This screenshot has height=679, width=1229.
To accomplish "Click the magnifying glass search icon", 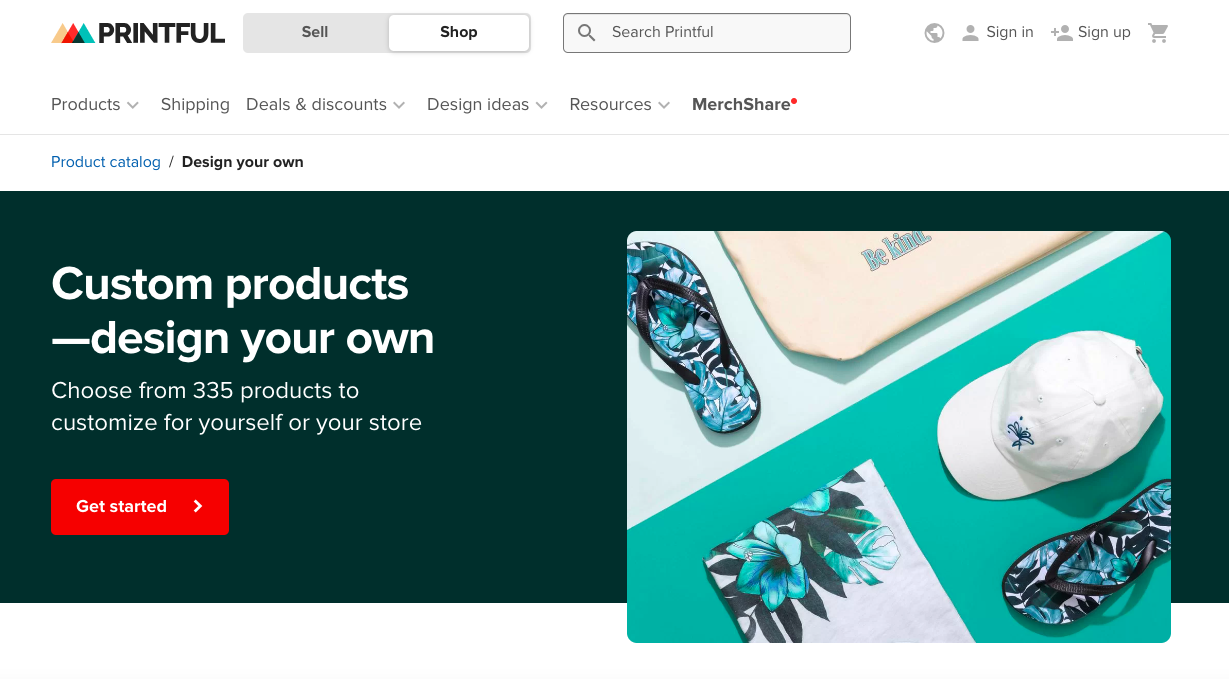I will click(587, 33).
